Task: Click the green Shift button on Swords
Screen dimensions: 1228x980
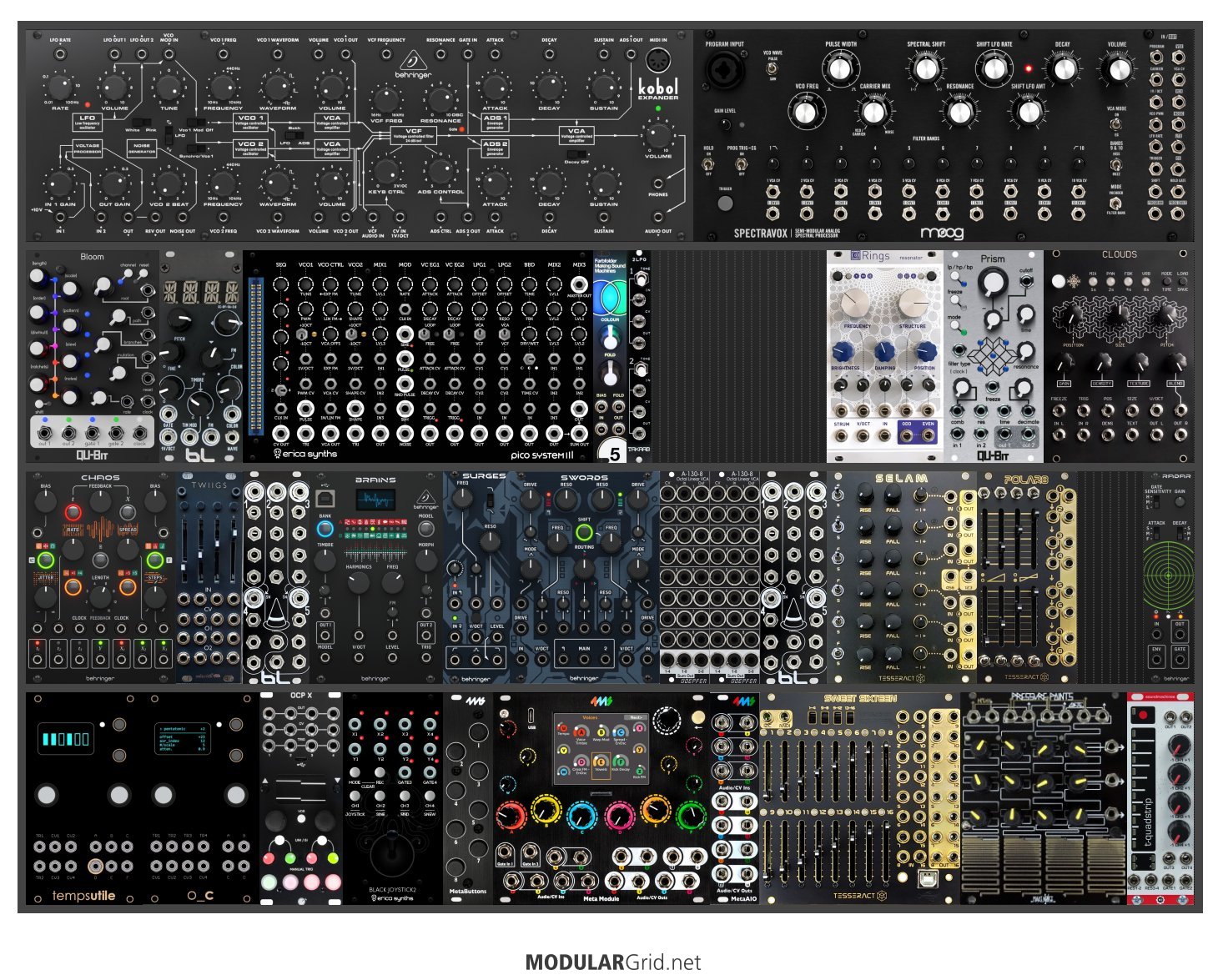Action: point(584,531)
